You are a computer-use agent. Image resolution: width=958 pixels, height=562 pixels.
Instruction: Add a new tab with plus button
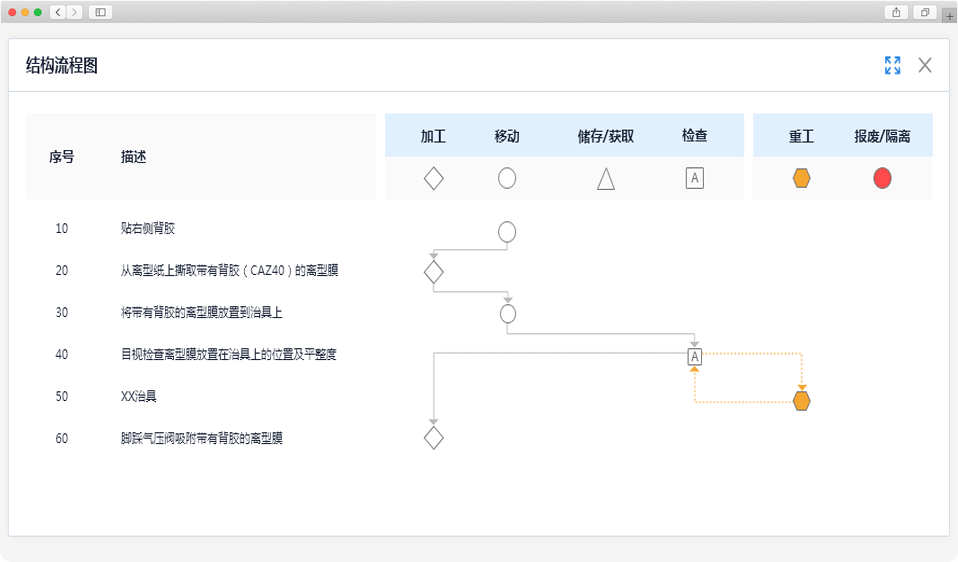click(x=949, y=16)
